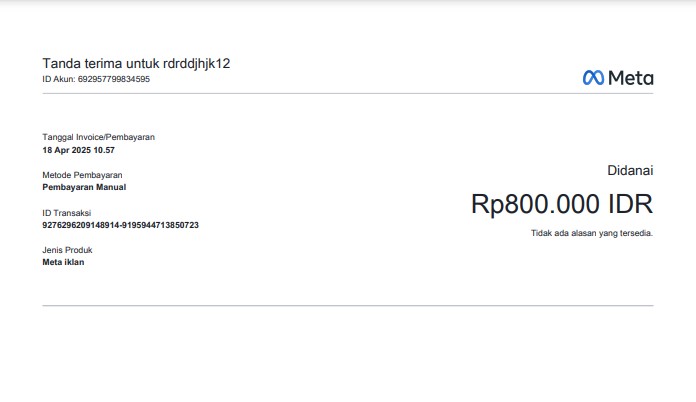Select the date 18 Apr 2025 10.57
This screenshot has width=696, height=402.
(x=78, y=149)
